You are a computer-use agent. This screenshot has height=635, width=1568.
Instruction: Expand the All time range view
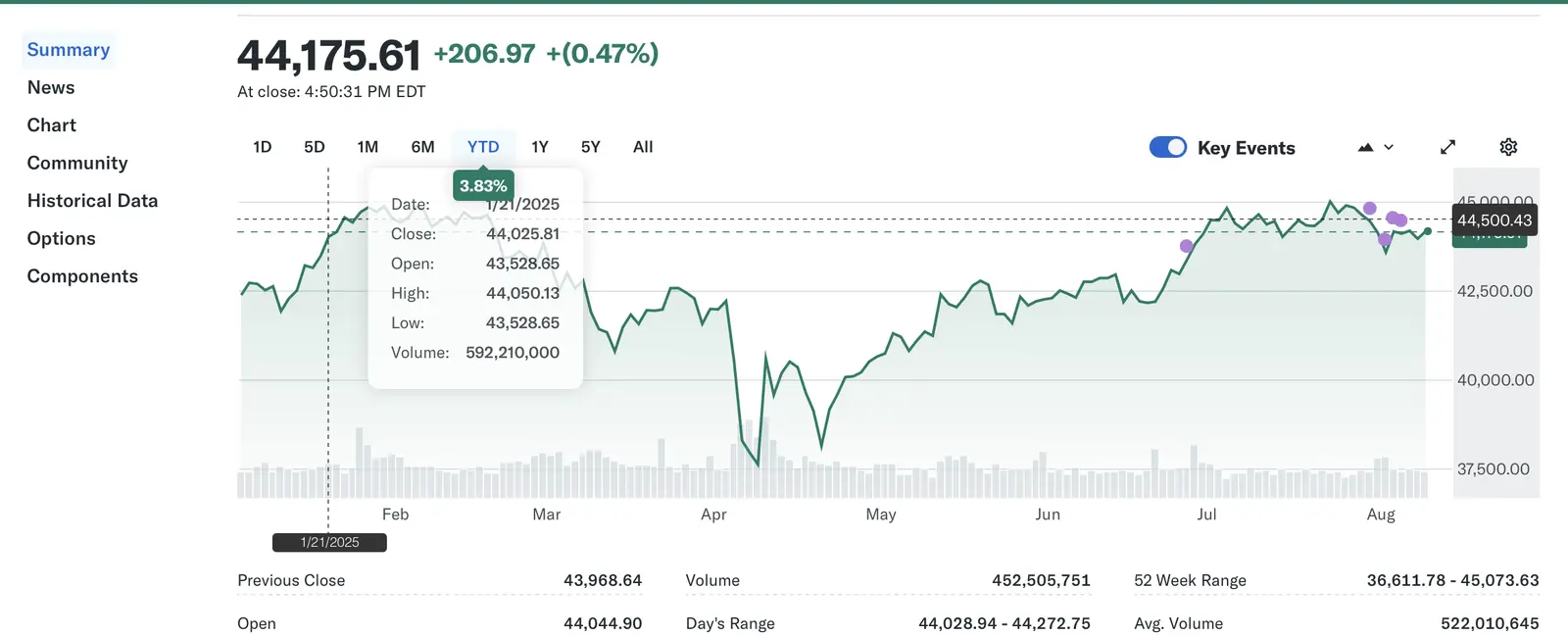point(642,146)
